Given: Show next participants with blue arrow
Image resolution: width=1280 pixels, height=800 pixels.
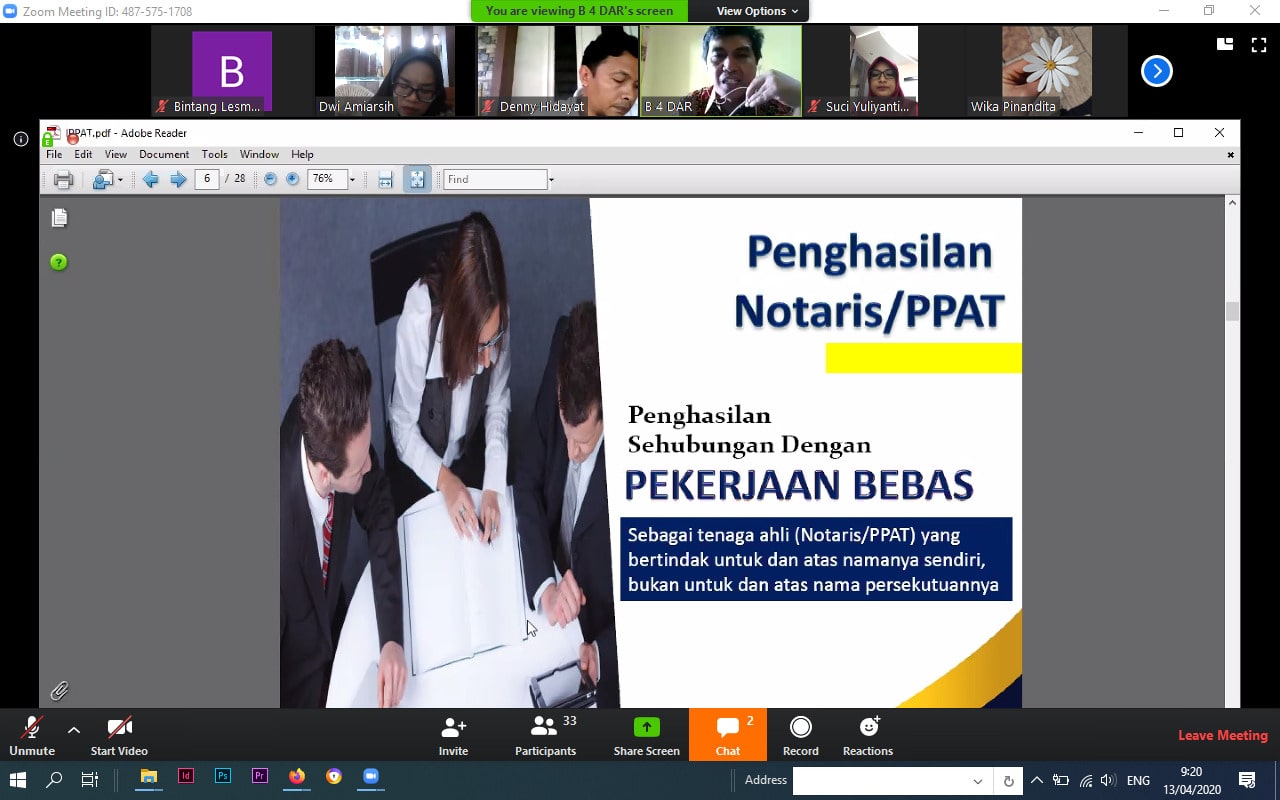Looking at the screenshot, I should [1156, 71].
